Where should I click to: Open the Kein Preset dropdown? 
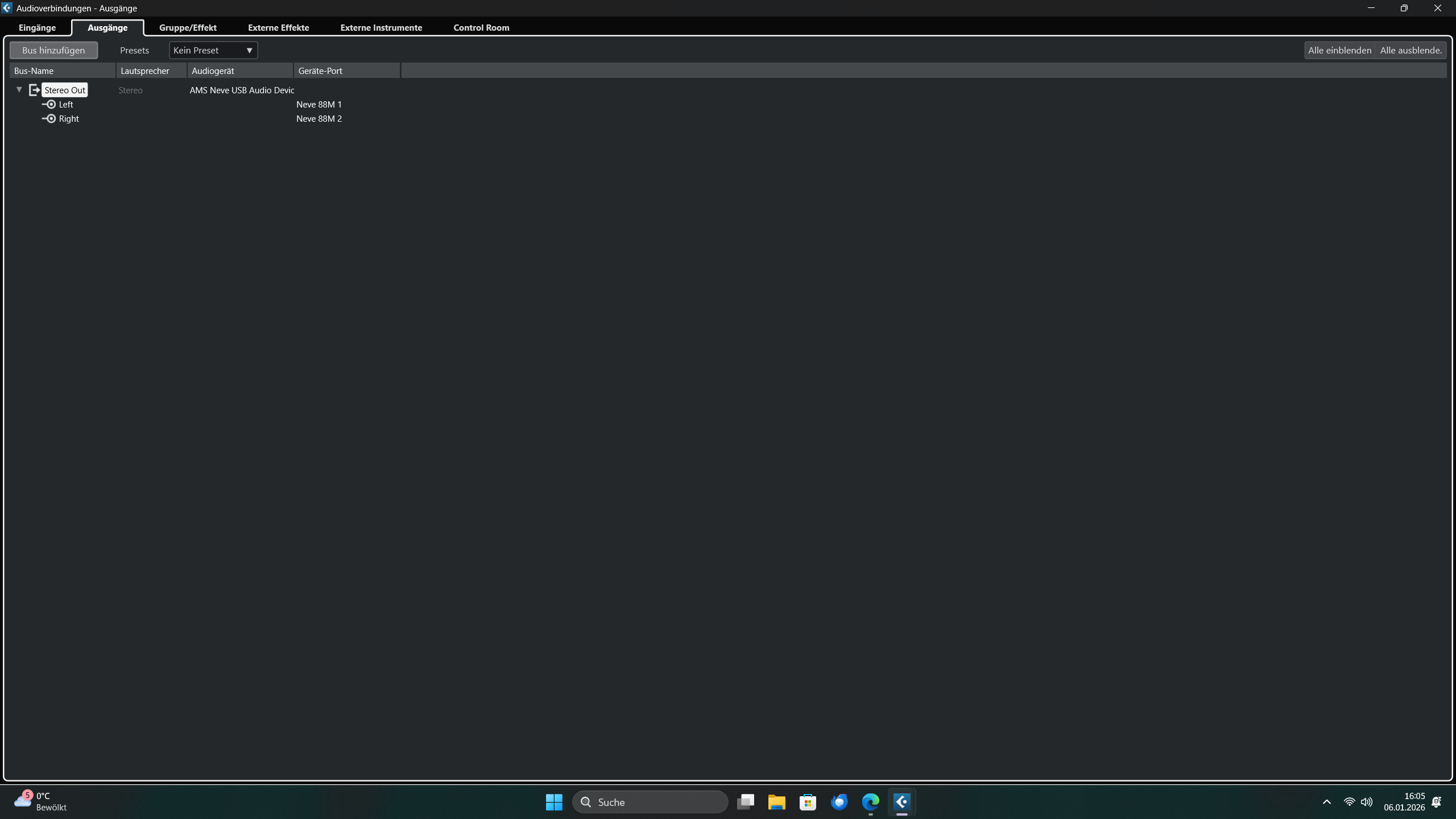pyautogui.click(x=213, y=50)
